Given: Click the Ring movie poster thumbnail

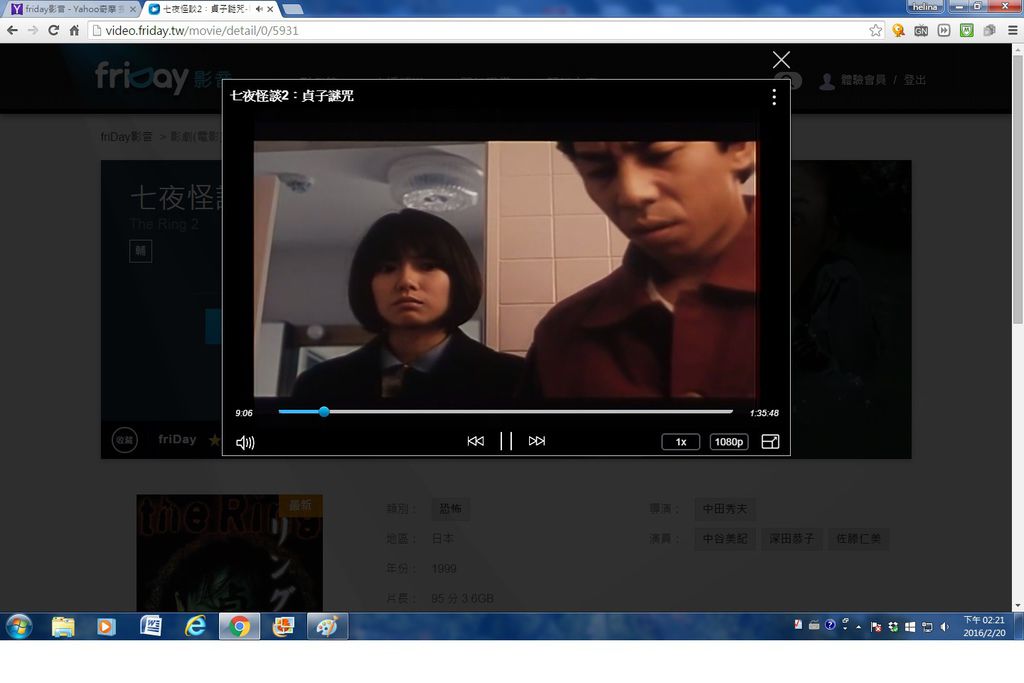Looking at the screenshot, I should click(x=229, y=553).
